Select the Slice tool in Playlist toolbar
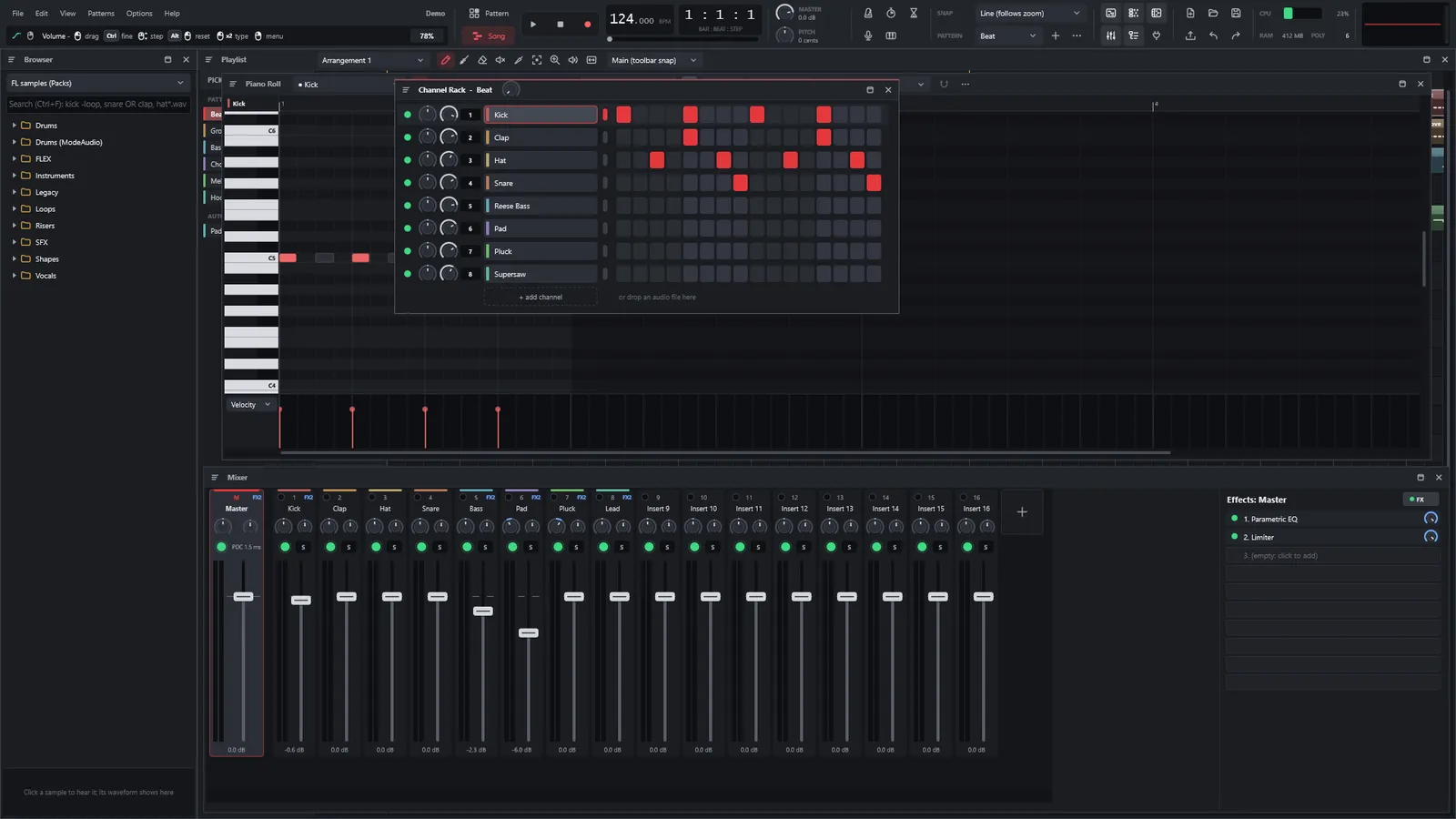The image size is (1456, 819). coord(519,60)
